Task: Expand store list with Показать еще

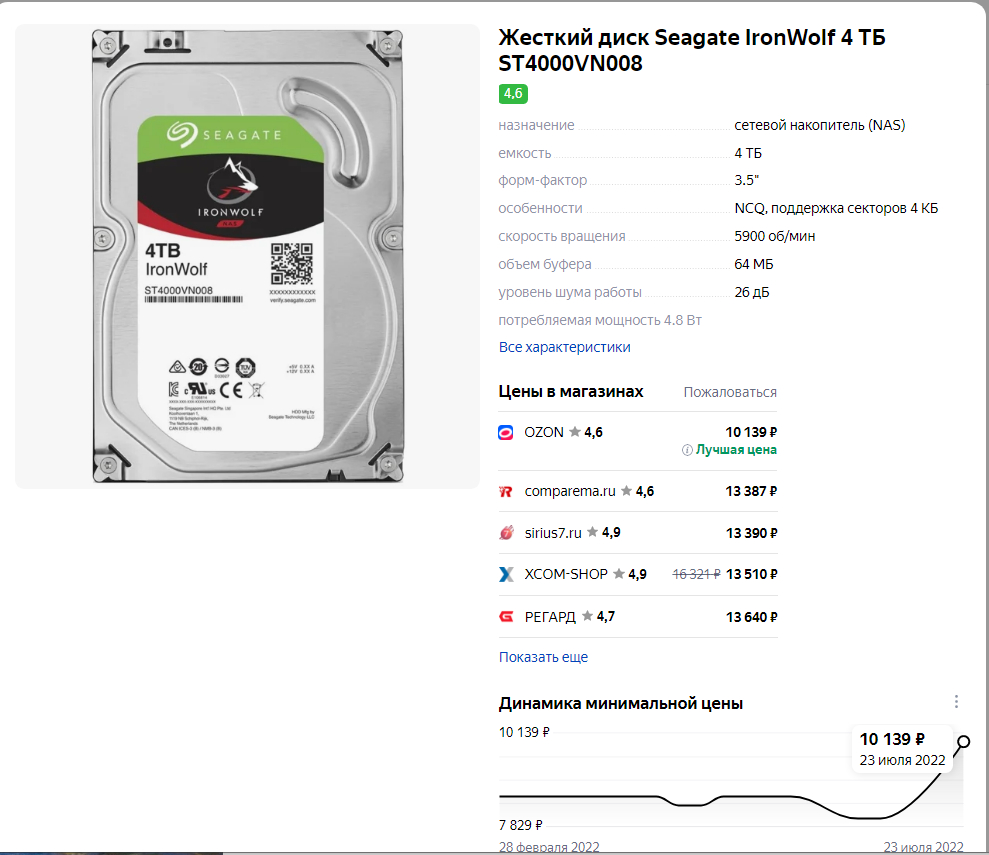Action: click(543, 657)
